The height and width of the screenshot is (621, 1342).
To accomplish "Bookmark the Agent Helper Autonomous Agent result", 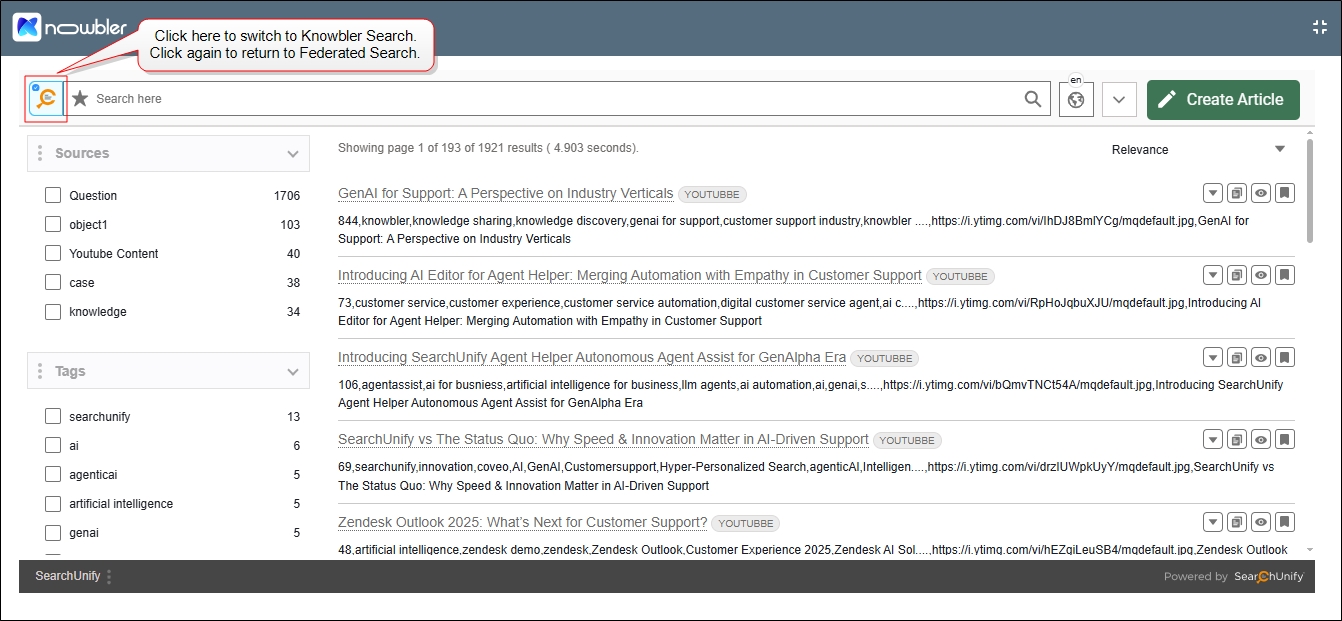I will click(1286, 357).
